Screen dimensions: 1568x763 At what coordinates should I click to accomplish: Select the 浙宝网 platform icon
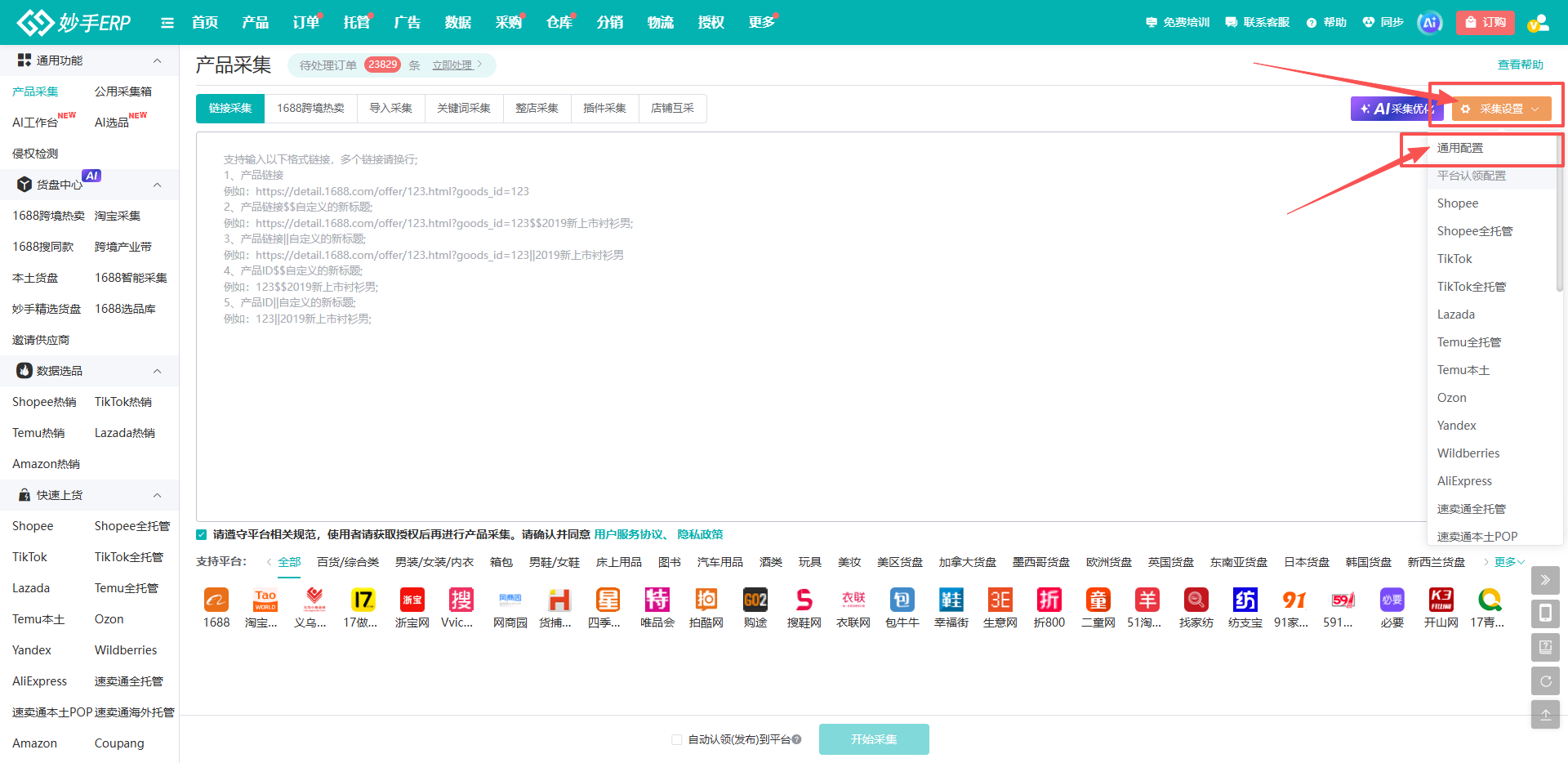[x=412, y=600]
